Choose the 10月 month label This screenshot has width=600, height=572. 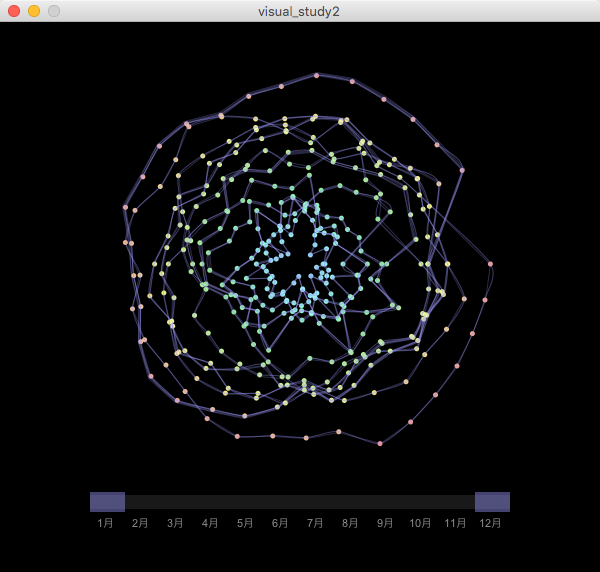coord(420,523)
